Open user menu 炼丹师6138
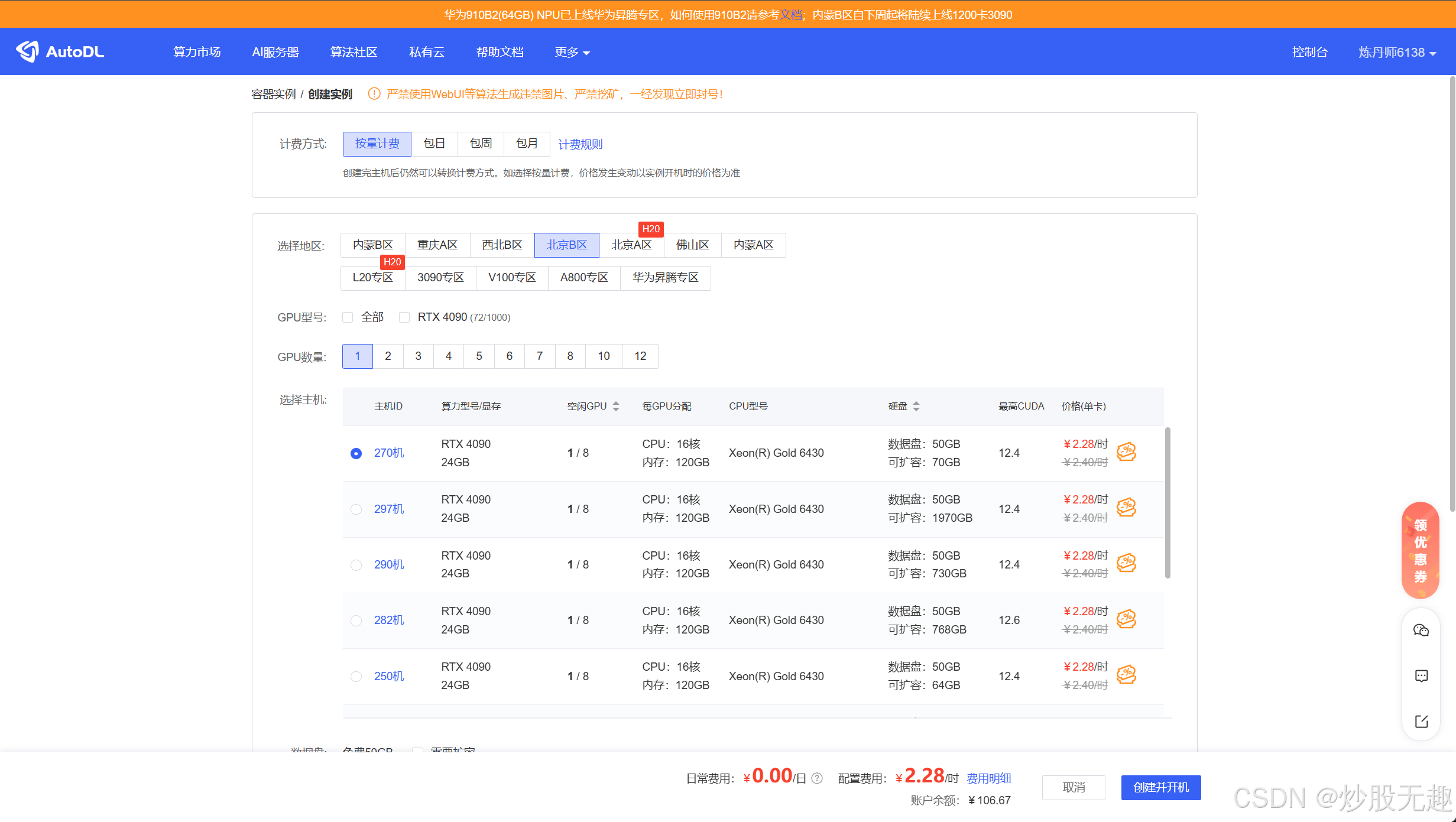This screenshot has width=1456, height=822. point(1397,52)
